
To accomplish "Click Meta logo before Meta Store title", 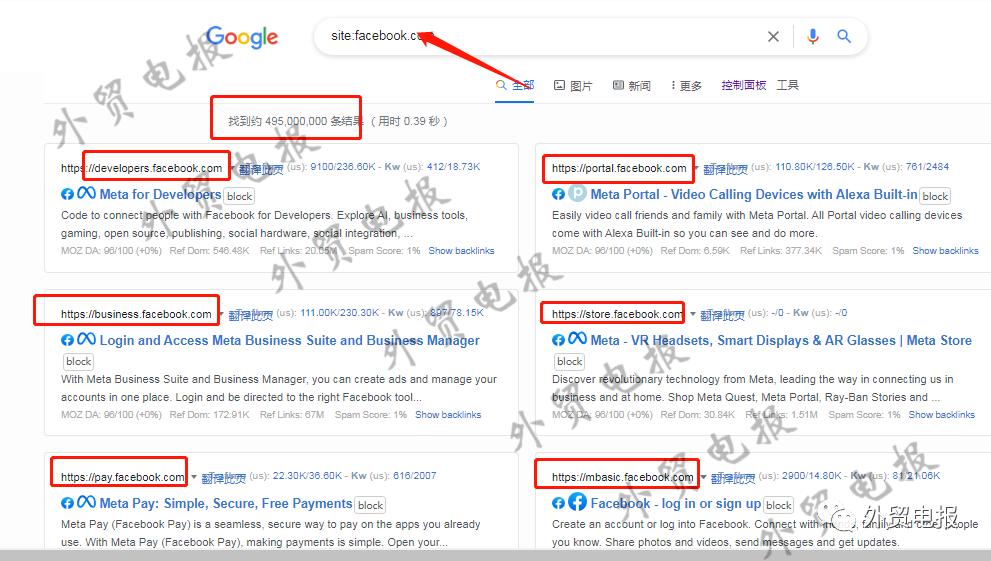I will tap(578, 339).
